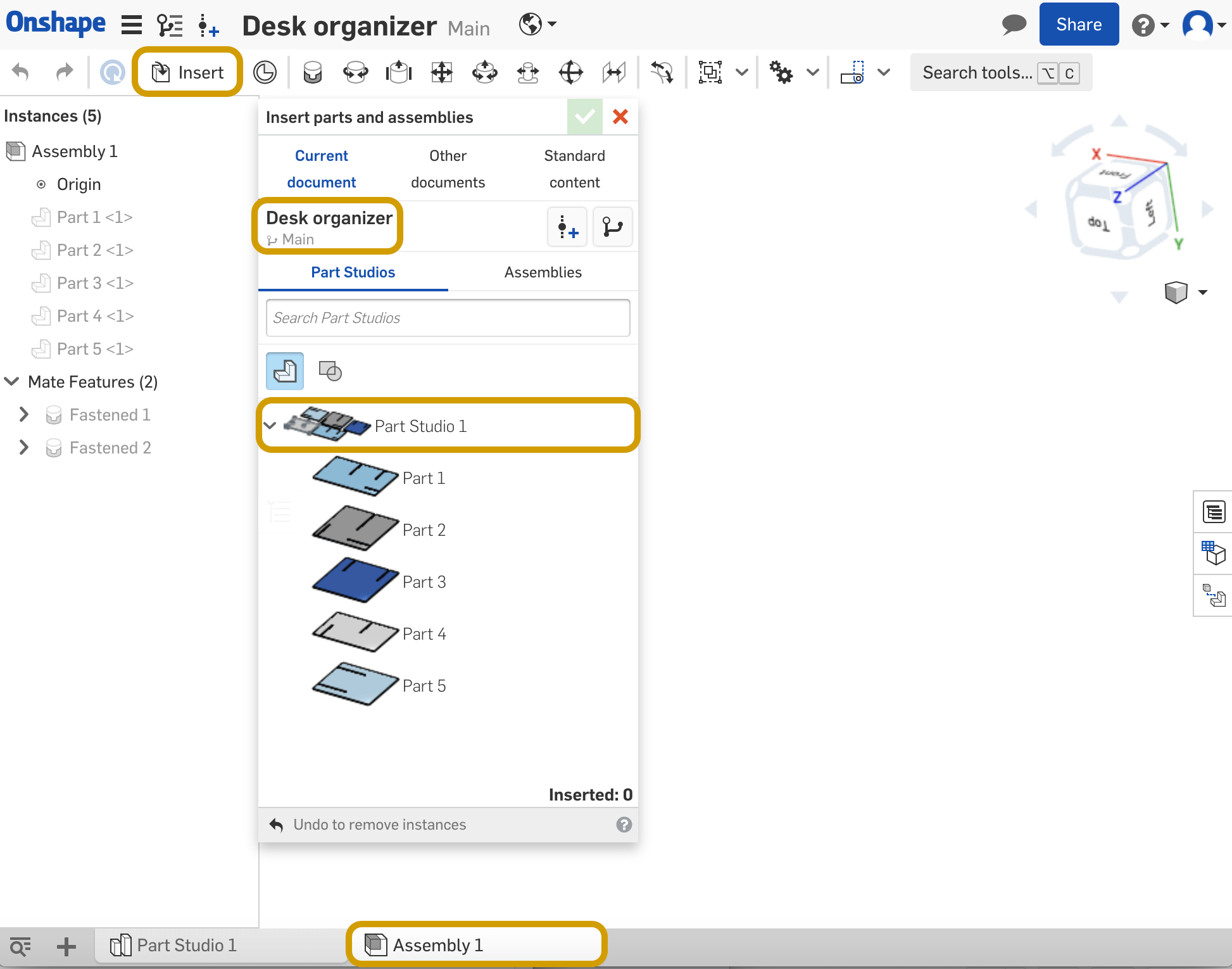Expand the pattern tool dropdown arrow
Screen dimensions: 1232x969
tap(884, 72)
